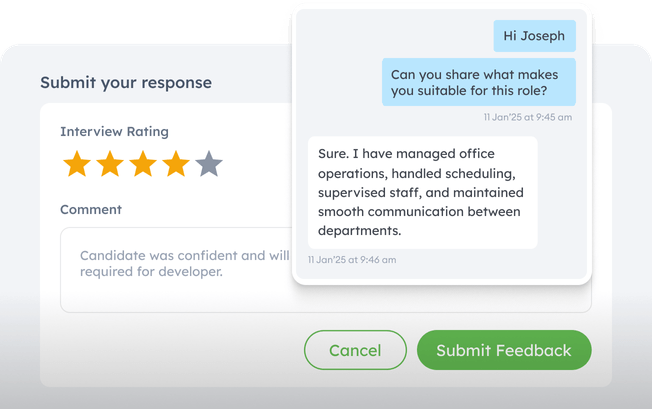This screenshot has height=409, width=652.
Task: Click Submit Feedback
Action: [504, 350]
